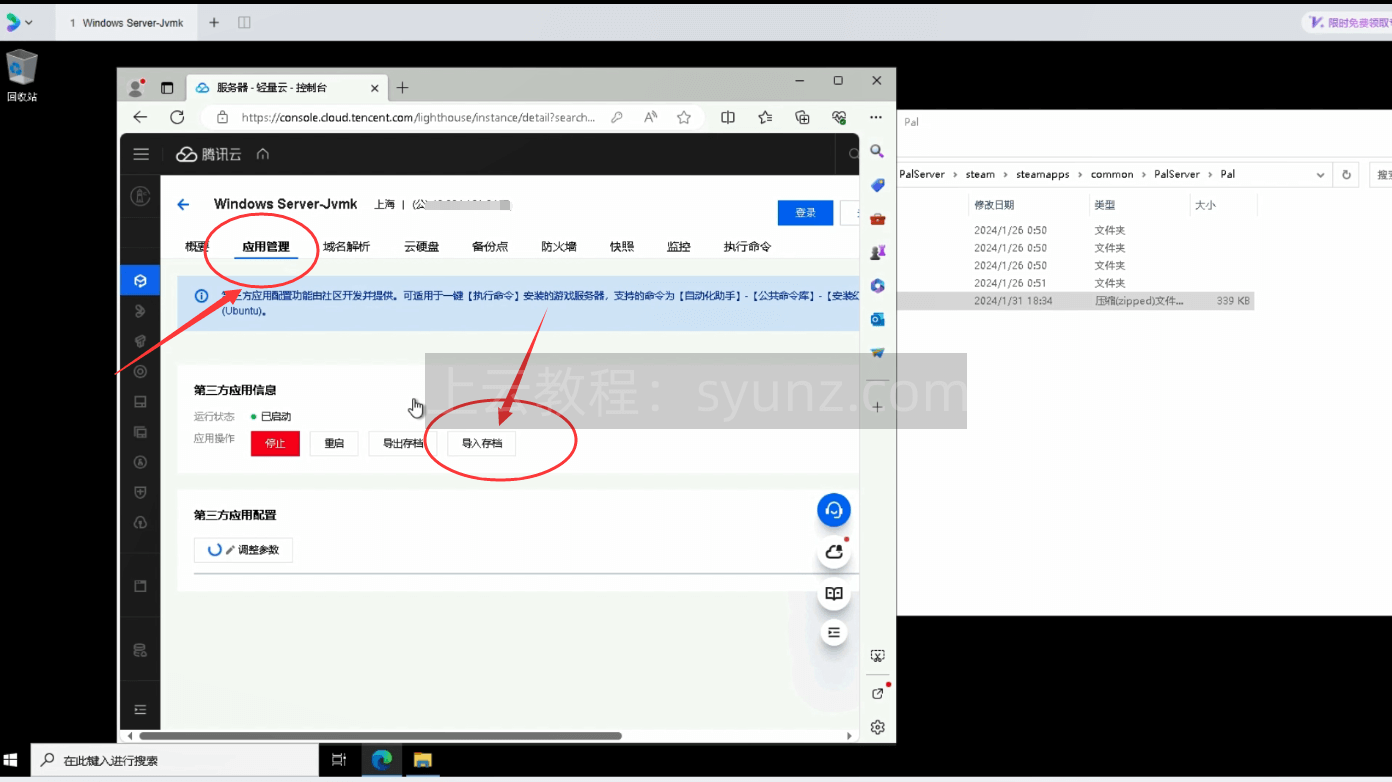Open the Windows Start button
Viewport: 1392px width, 782px height.
point(12,760)
